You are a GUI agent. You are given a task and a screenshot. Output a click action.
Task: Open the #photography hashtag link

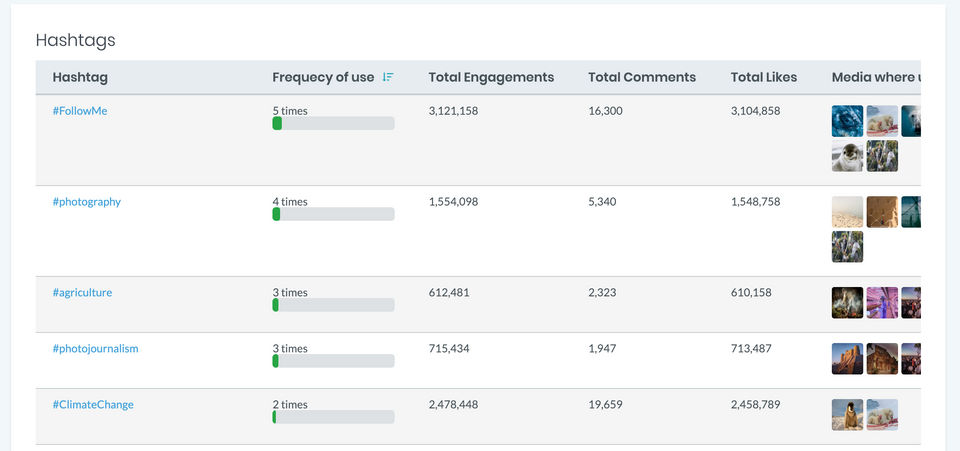(86, 202)
